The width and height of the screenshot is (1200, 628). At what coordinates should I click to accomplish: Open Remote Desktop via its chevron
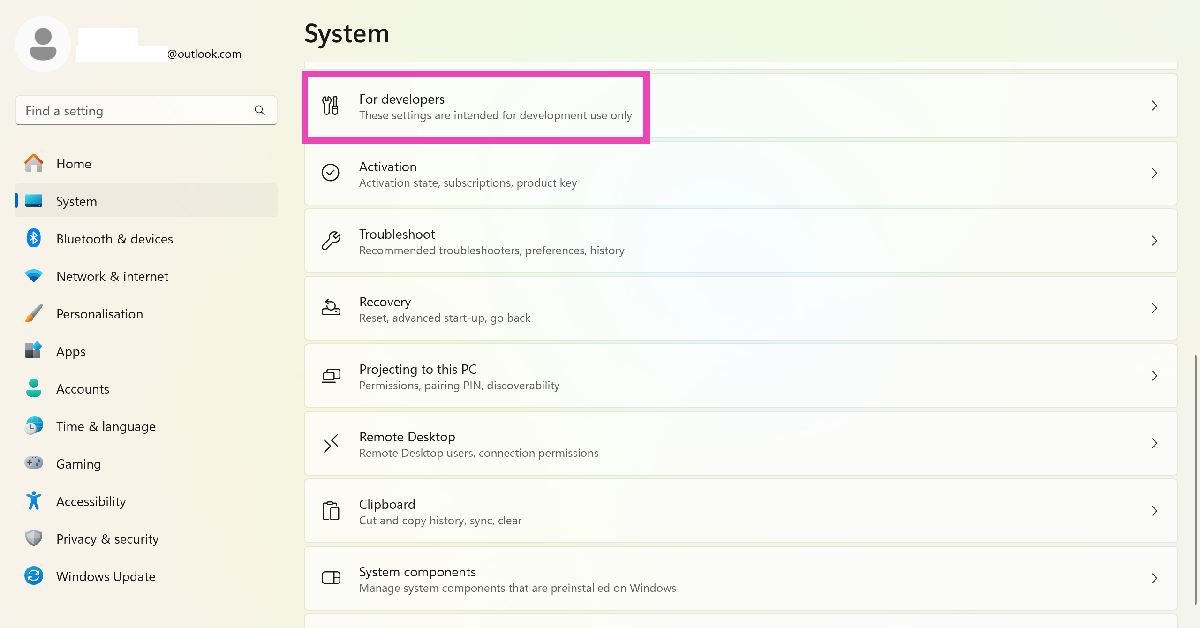pos(1154,443)
